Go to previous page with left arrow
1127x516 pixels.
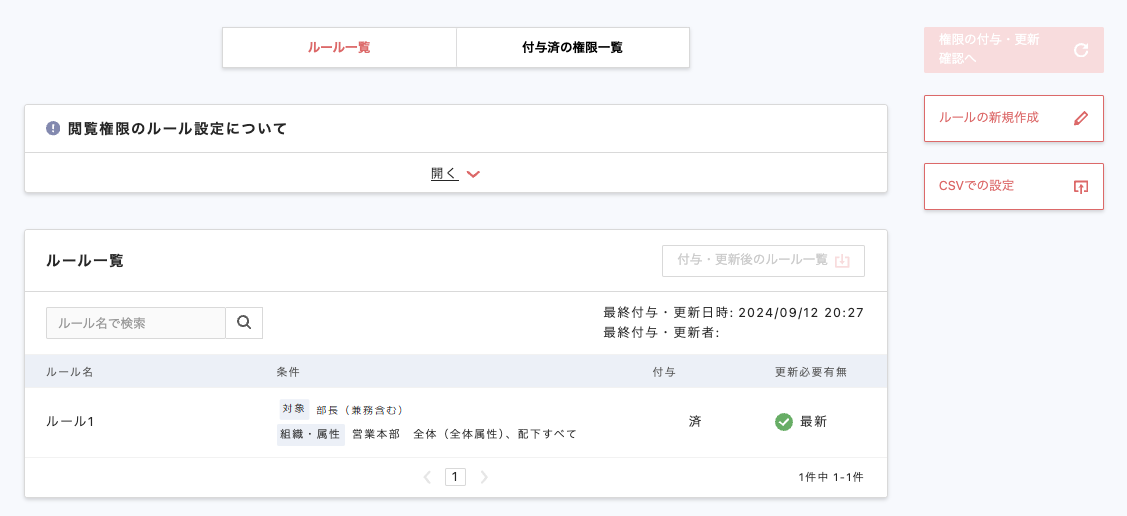tap(427, 477)
